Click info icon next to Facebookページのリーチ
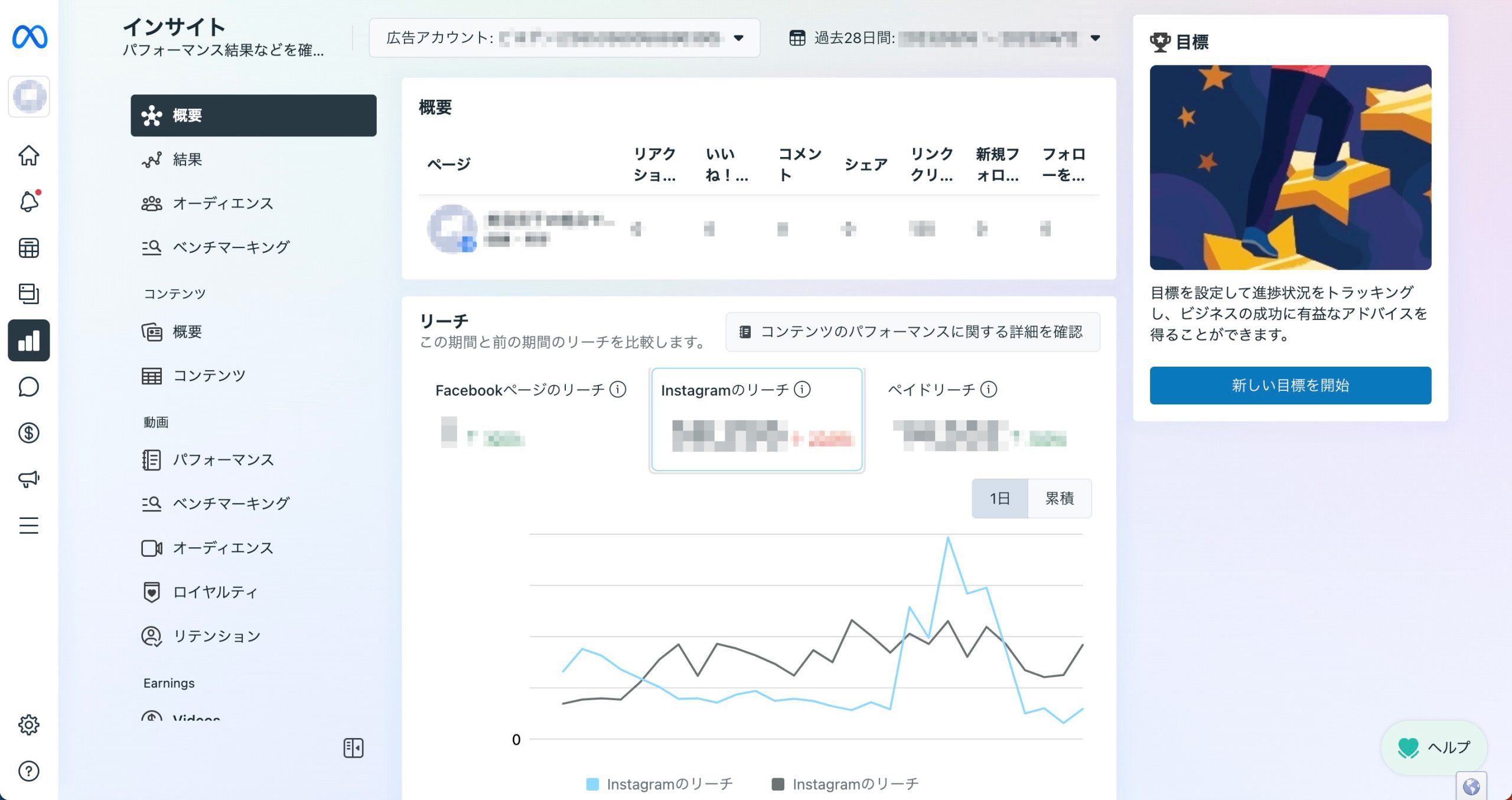This screenshot has width=1512, height=800. [618, 390]
